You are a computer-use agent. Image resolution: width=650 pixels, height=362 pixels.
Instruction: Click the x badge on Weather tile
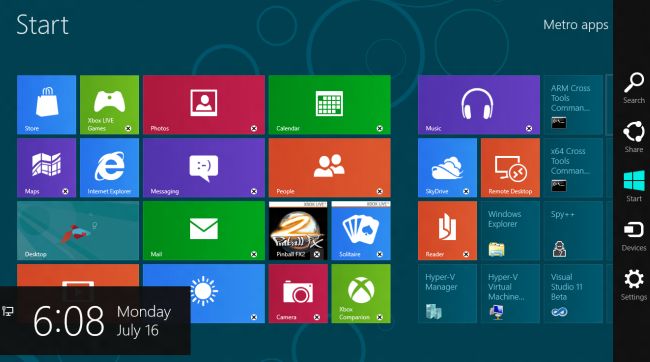tap(254, 317)
